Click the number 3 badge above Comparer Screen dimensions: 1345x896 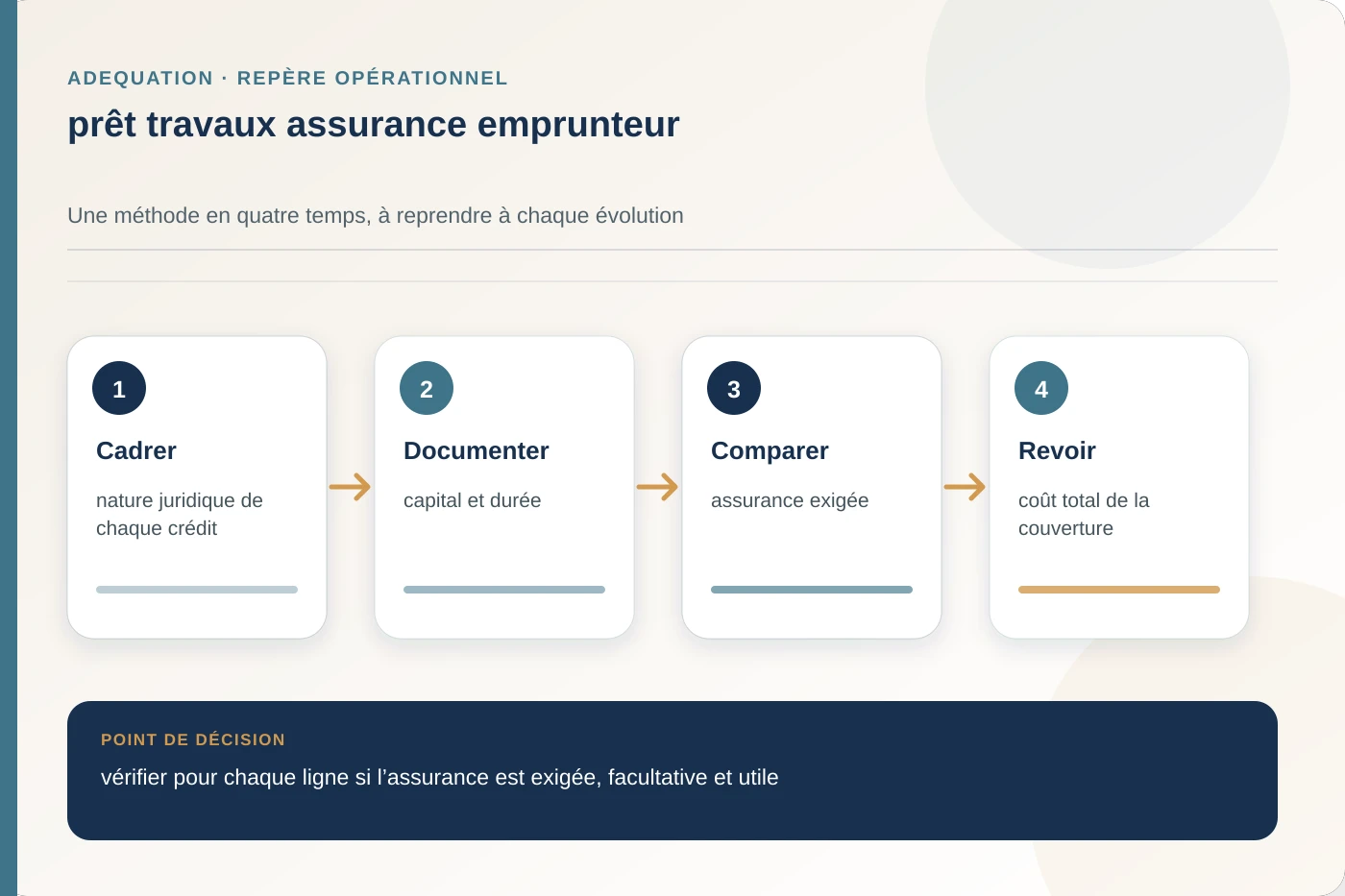coord(734,388)
